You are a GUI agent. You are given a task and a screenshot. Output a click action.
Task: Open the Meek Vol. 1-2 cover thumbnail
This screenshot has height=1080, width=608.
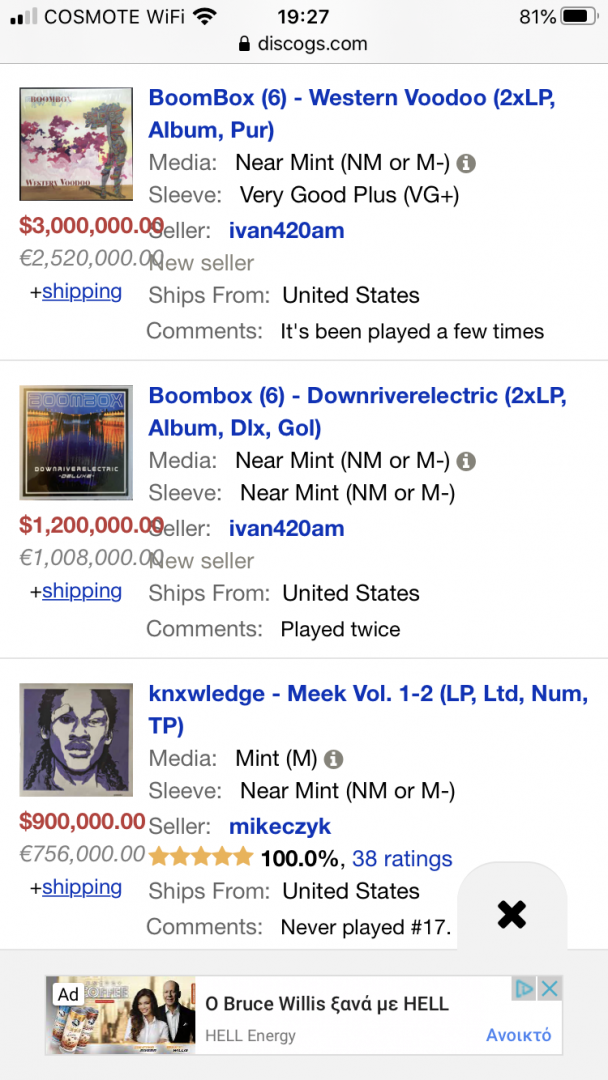tap(76, 740)
